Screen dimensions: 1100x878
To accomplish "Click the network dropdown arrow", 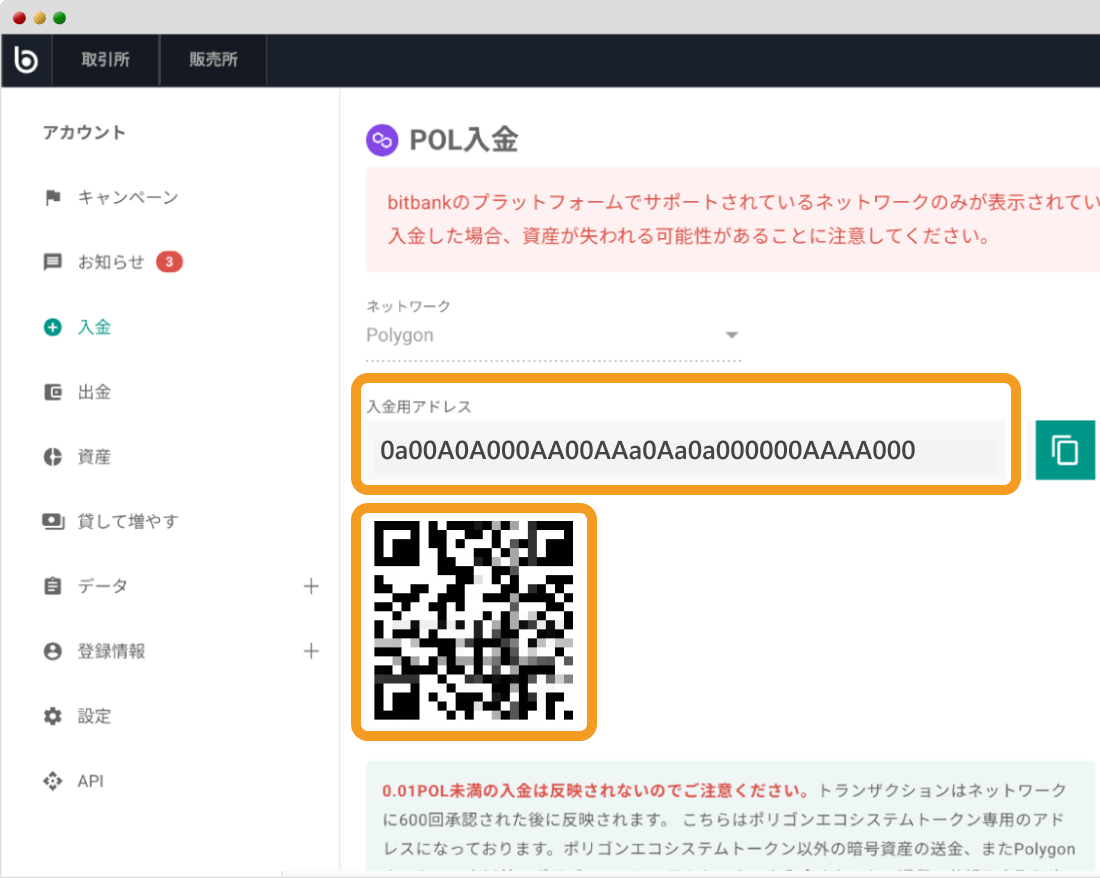I will 732,335.
